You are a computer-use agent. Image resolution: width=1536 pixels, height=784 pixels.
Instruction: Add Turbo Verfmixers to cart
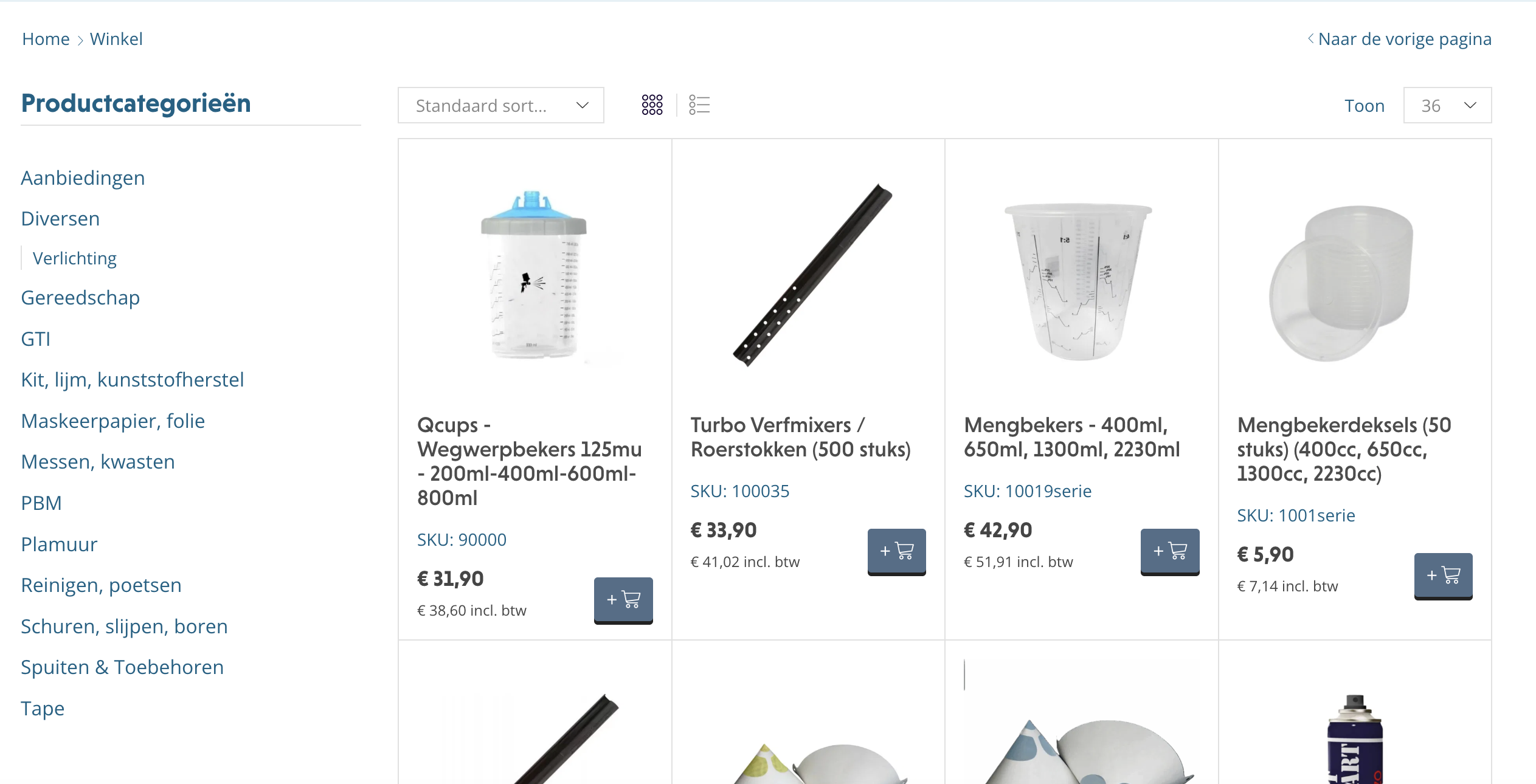[x=896, y=551]
